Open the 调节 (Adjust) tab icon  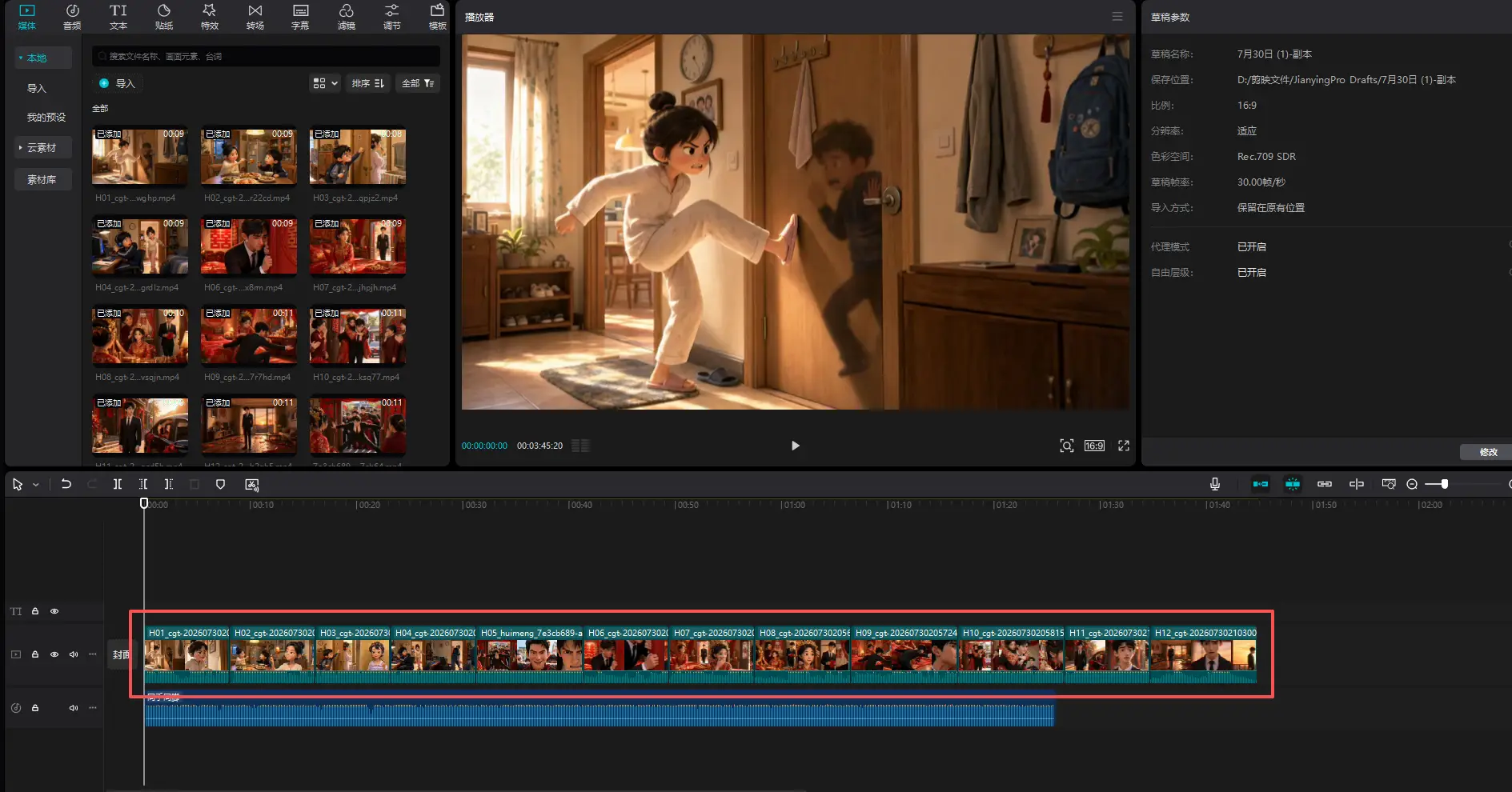coord(391,11)
